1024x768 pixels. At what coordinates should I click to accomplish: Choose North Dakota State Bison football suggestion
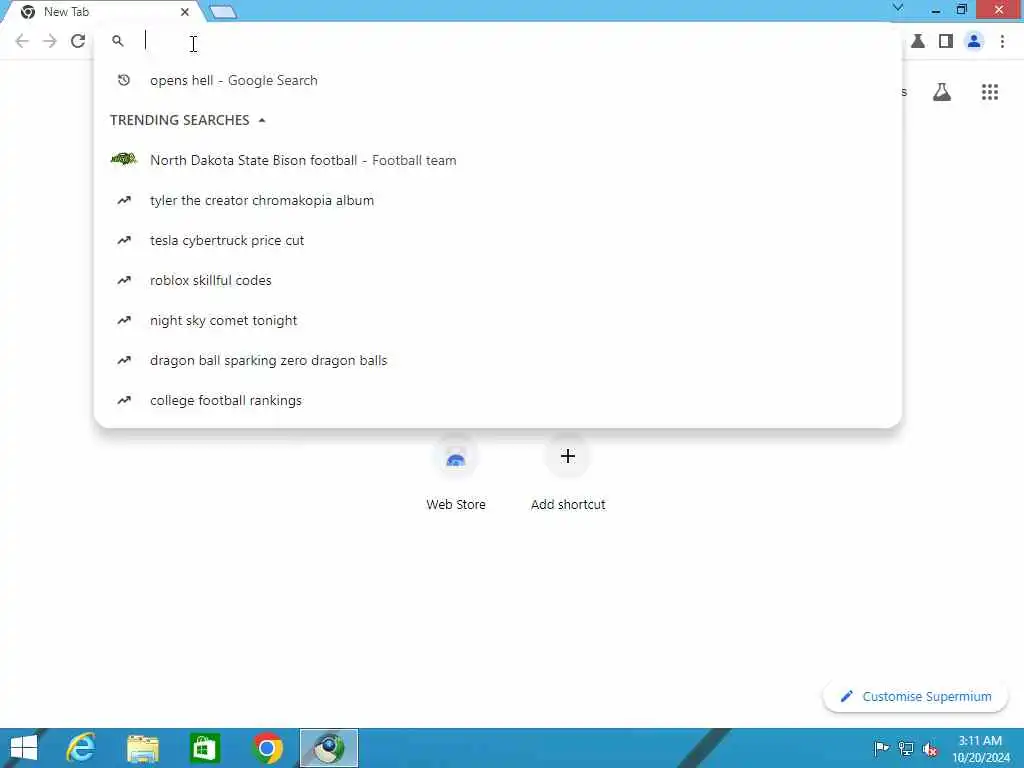point(498,160)
